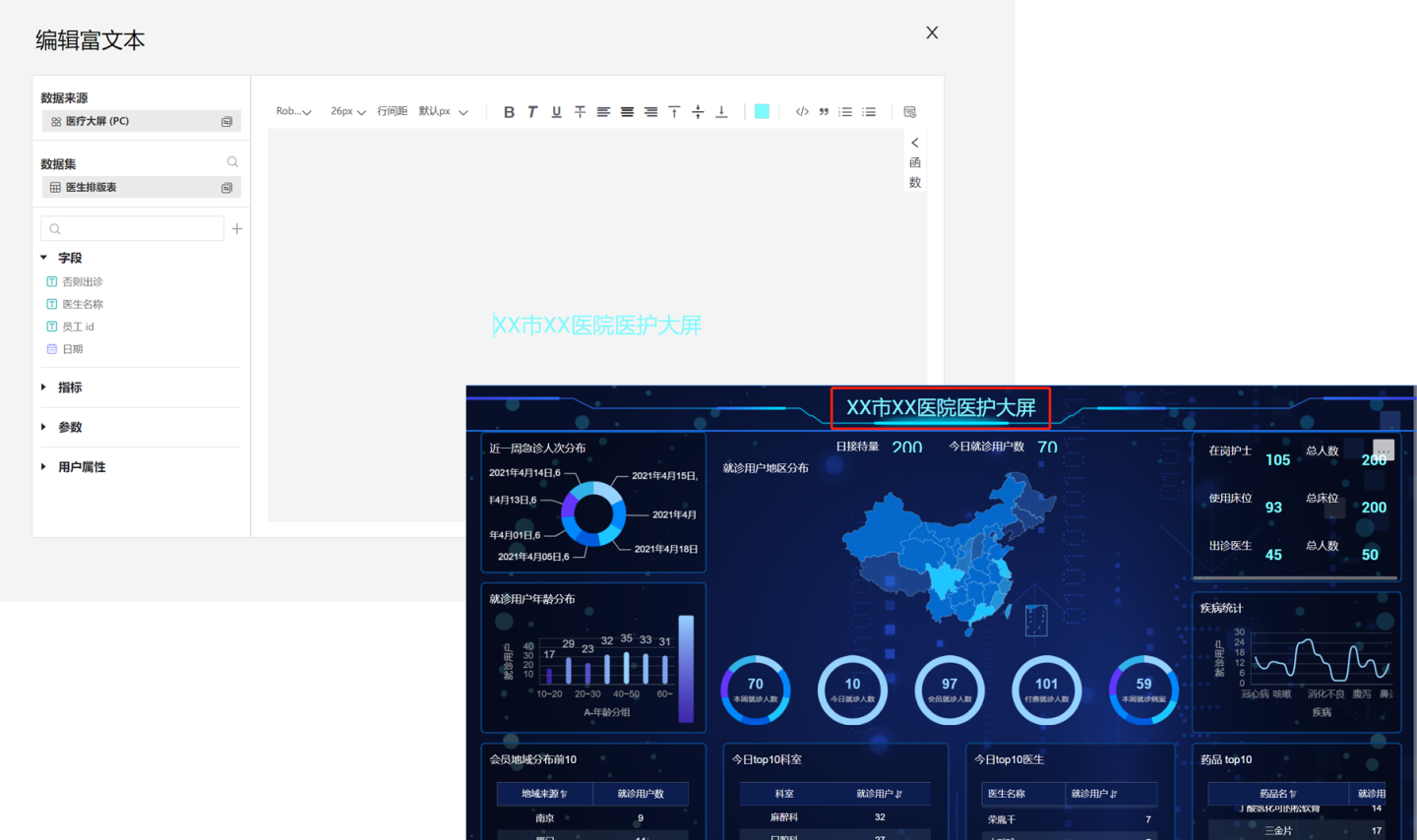Toggle underline text formatting
The image size is (1417, 840).
click(x=556, y=112)
